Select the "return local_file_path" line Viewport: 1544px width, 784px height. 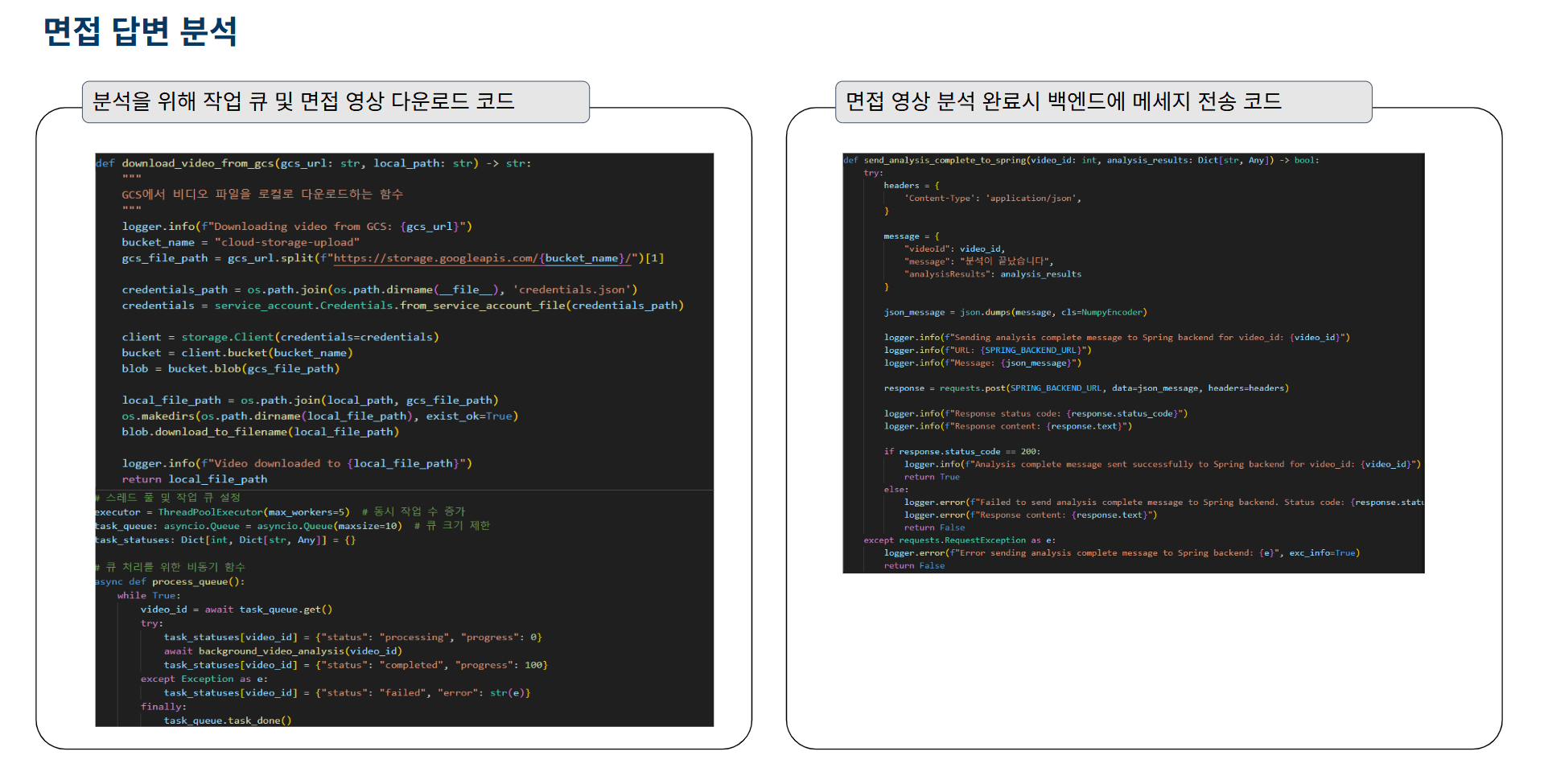pyautogui.click(x=194, y=479)
